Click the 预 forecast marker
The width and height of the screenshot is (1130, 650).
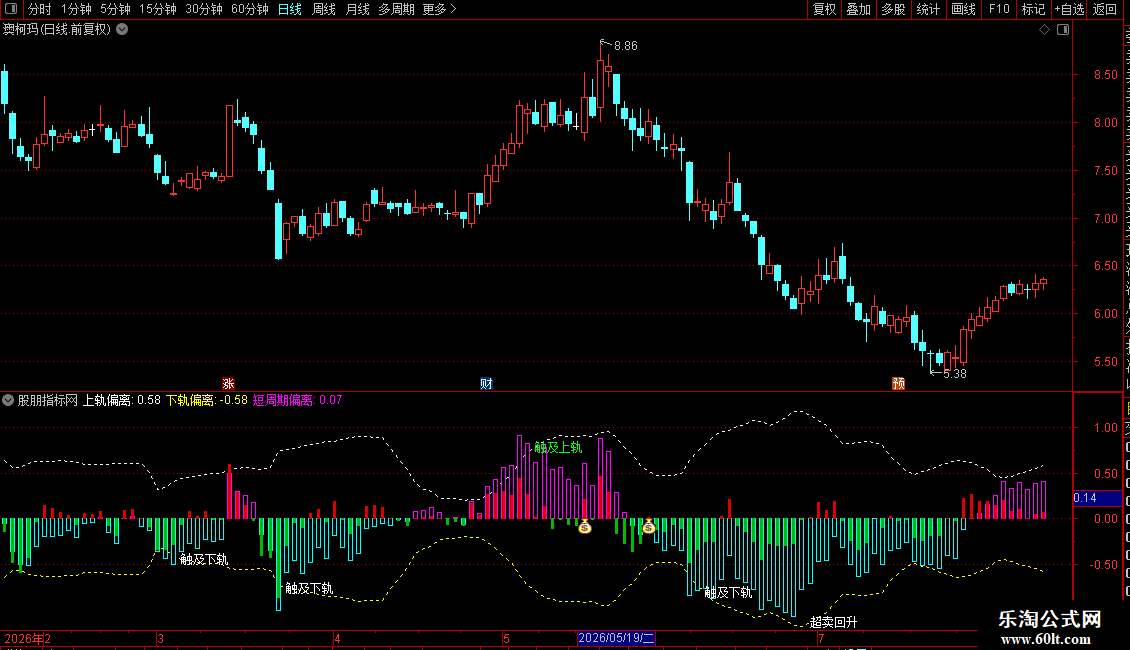(x=899, y=383)
